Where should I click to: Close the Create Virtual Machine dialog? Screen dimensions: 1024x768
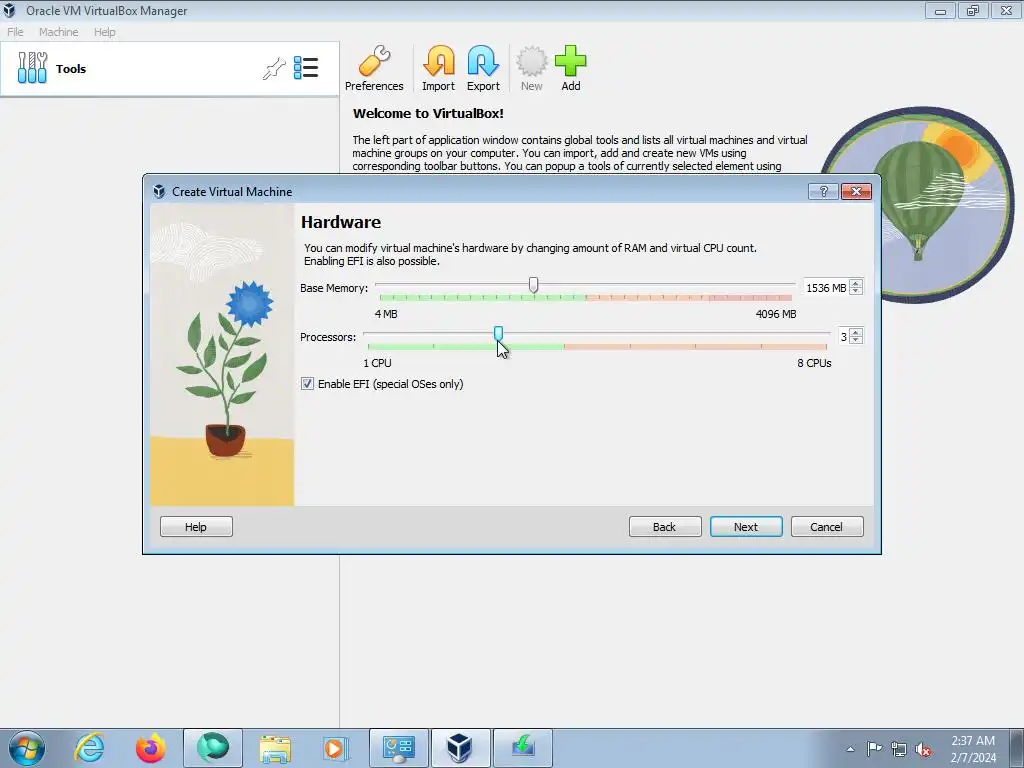(856, 191)
